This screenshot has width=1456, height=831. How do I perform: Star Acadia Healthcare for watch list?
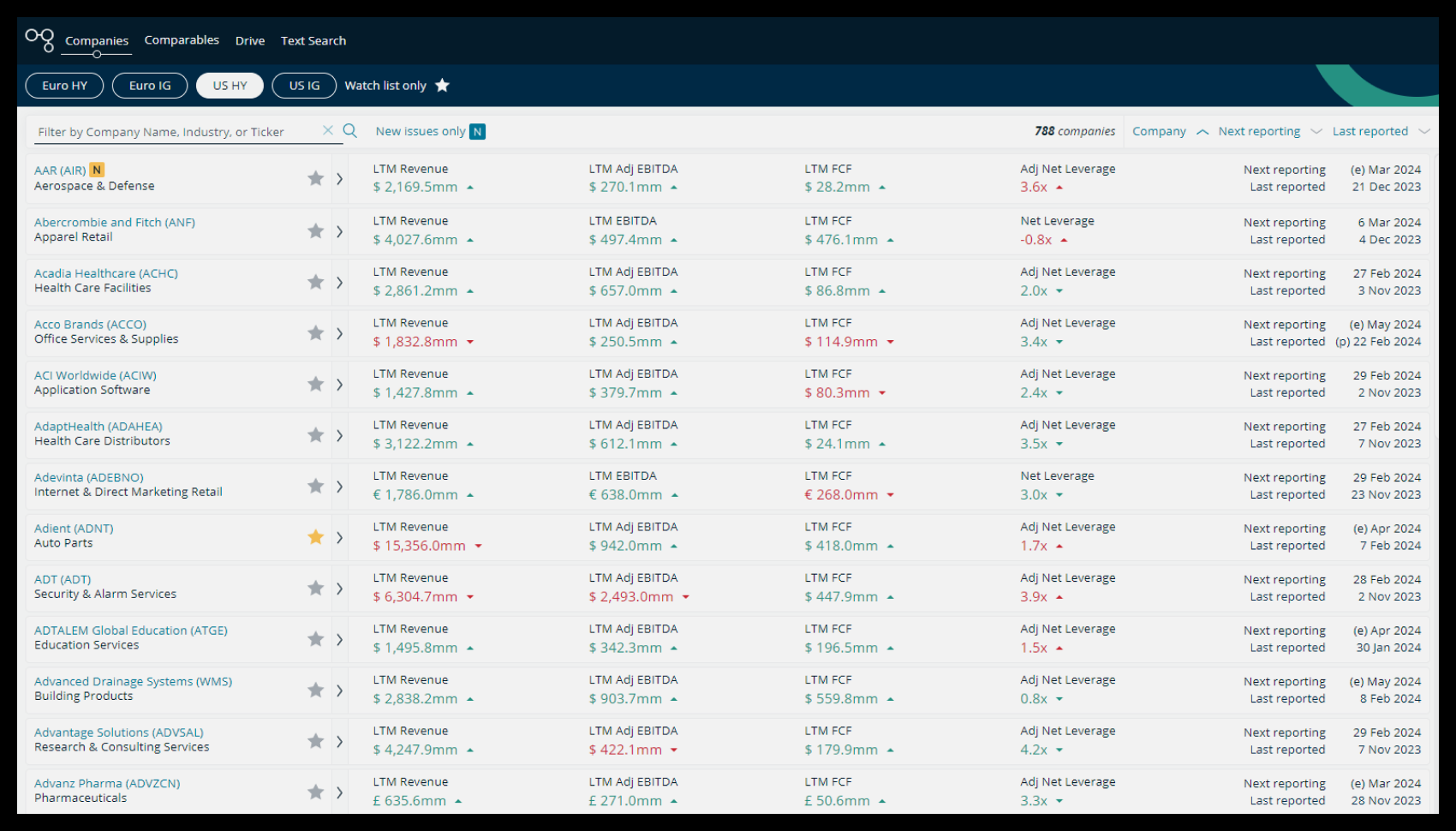[315, 282]
